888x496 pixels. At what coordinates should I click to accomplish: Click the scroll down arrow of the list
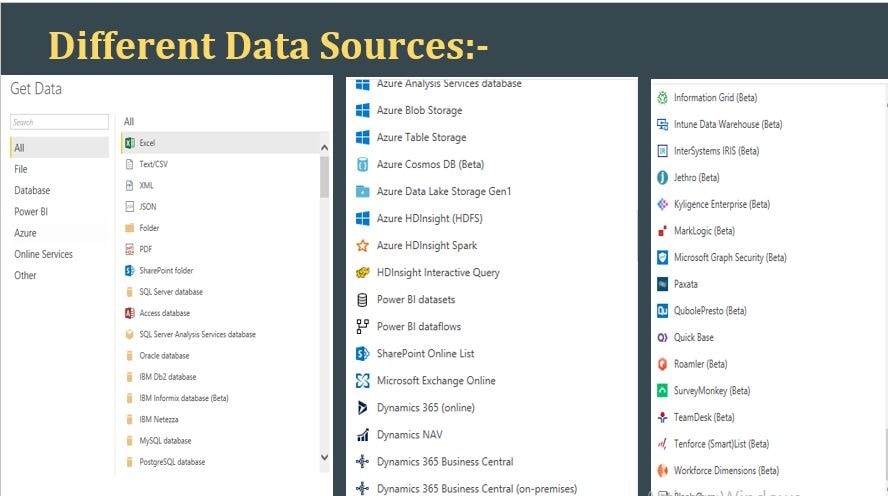(325, 457)
